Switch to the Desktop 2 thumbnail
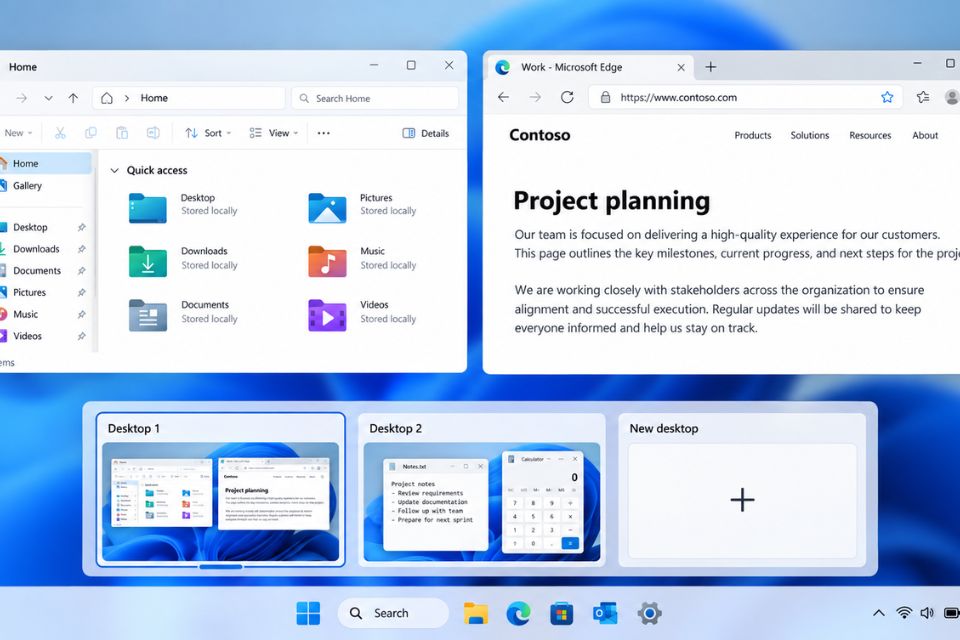 [x=482, y=490]
